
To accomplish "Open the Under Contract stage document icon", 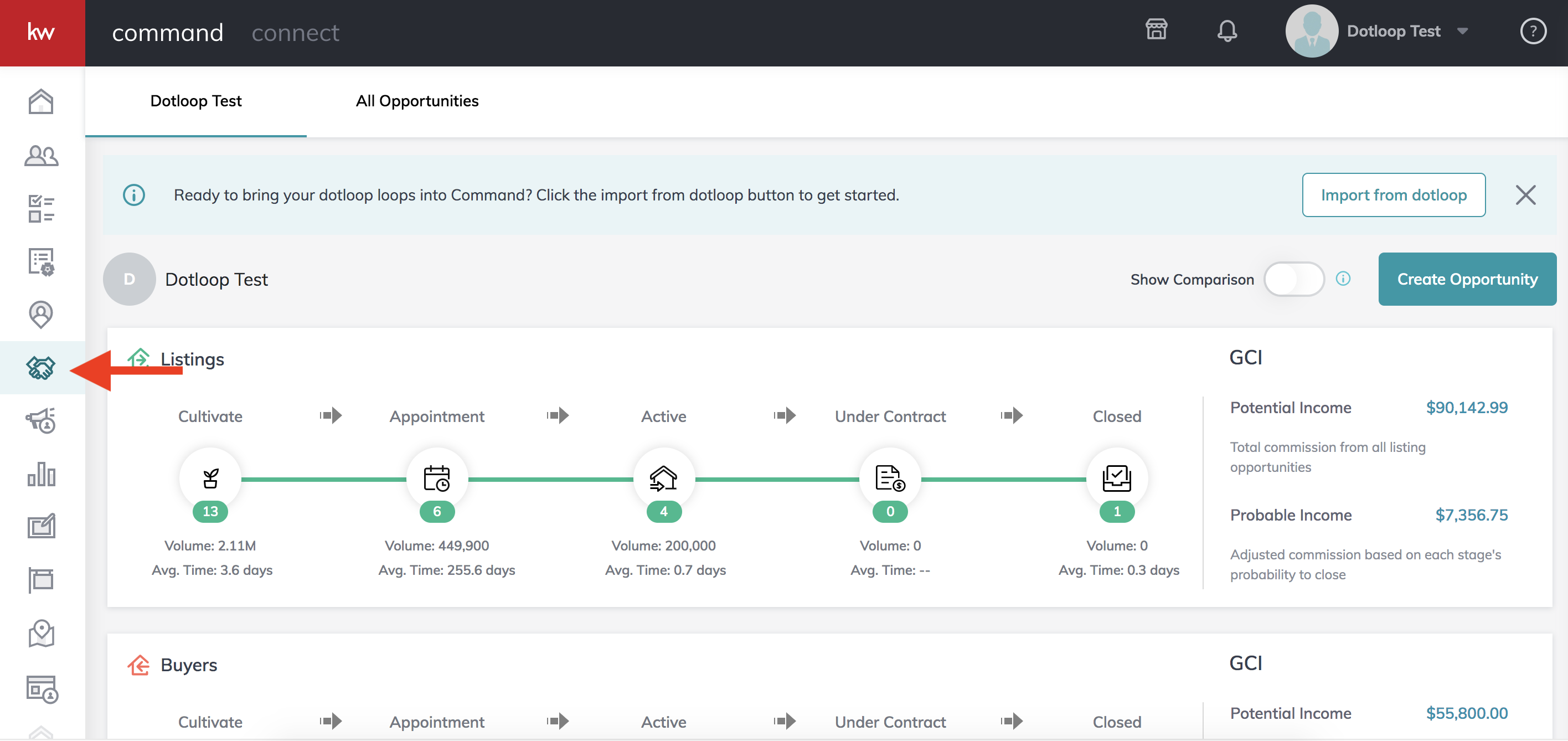I will click(x=890, y=478).
